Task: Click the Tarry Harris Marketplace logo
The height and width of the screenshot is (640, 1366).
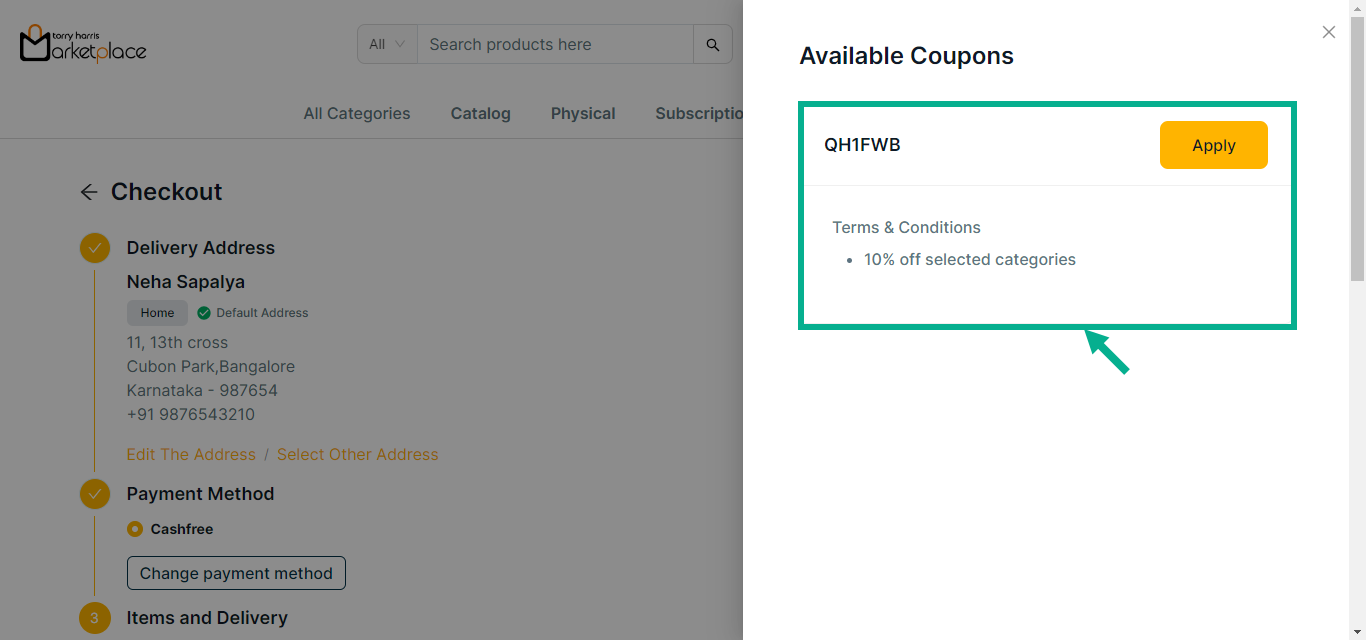Action: (83, 44)
